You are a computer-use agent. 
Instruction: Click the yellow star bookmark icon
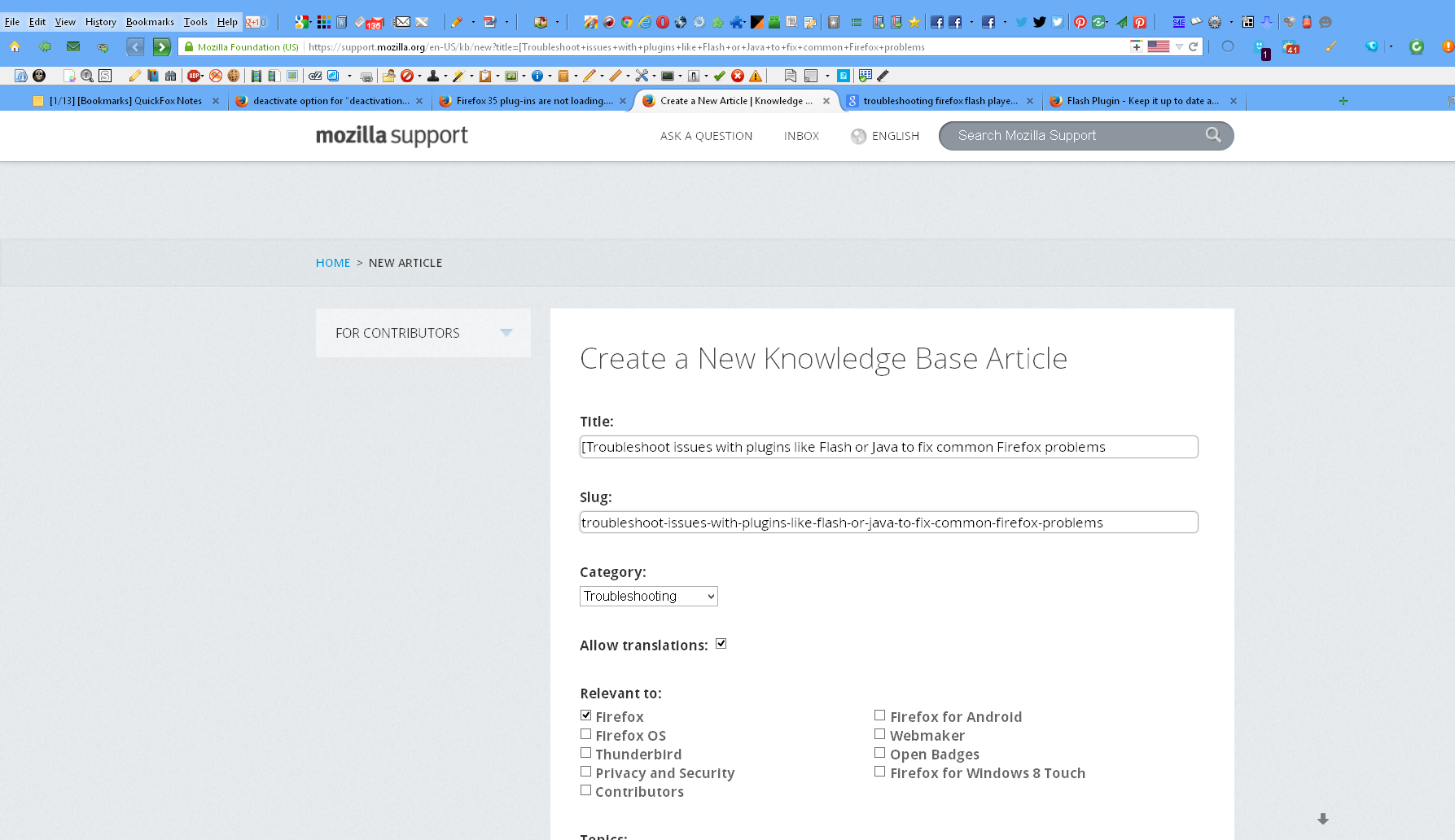point(914,22)
